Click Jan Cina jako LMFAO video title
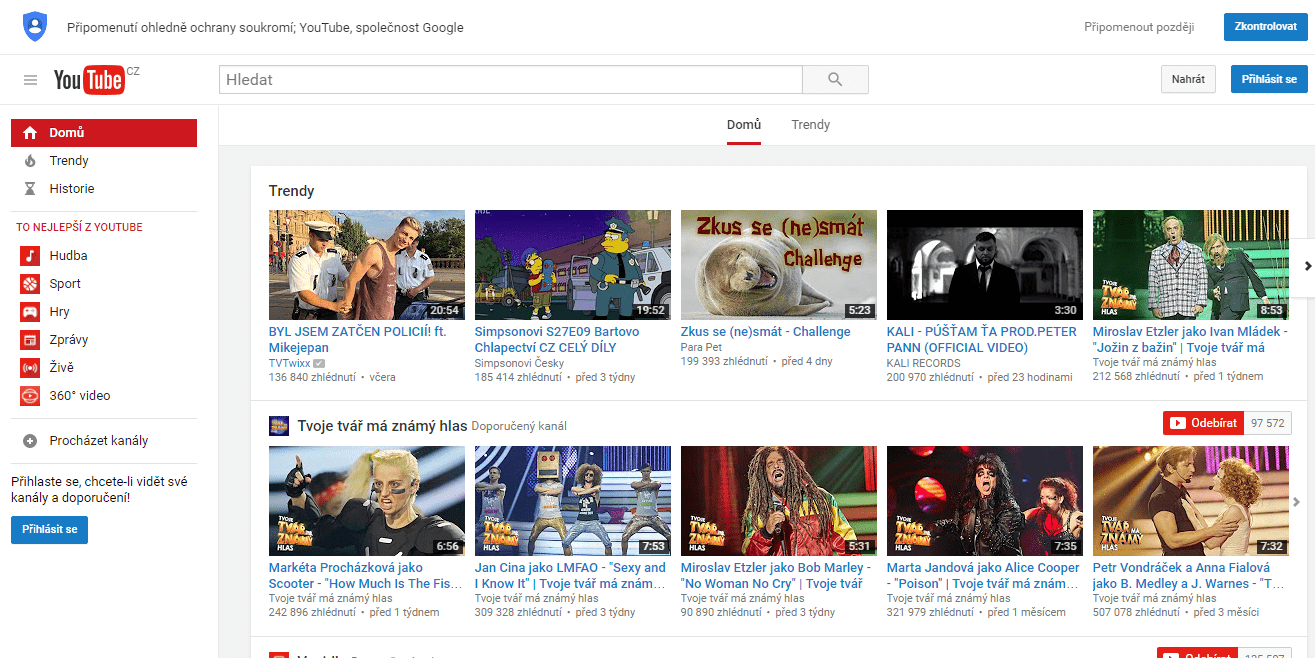The height and width of the screenshot is (658, 1315). click(x=571, y=576)
